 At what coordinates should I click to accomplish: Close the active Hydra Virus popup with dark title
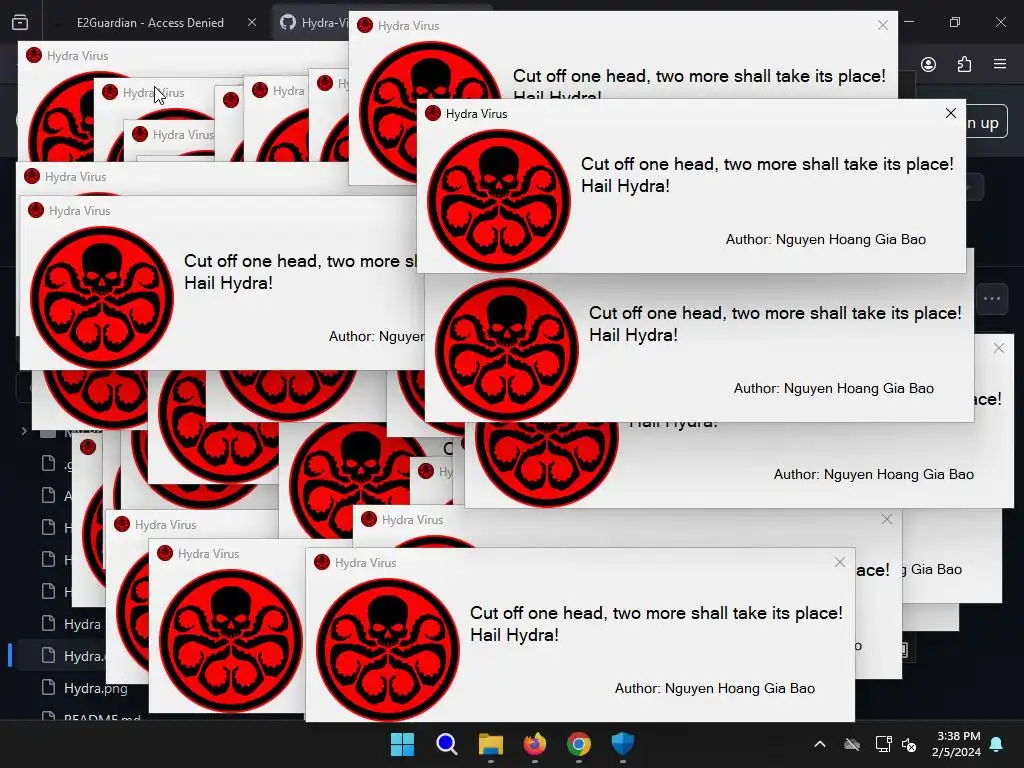tap(951, 114)
